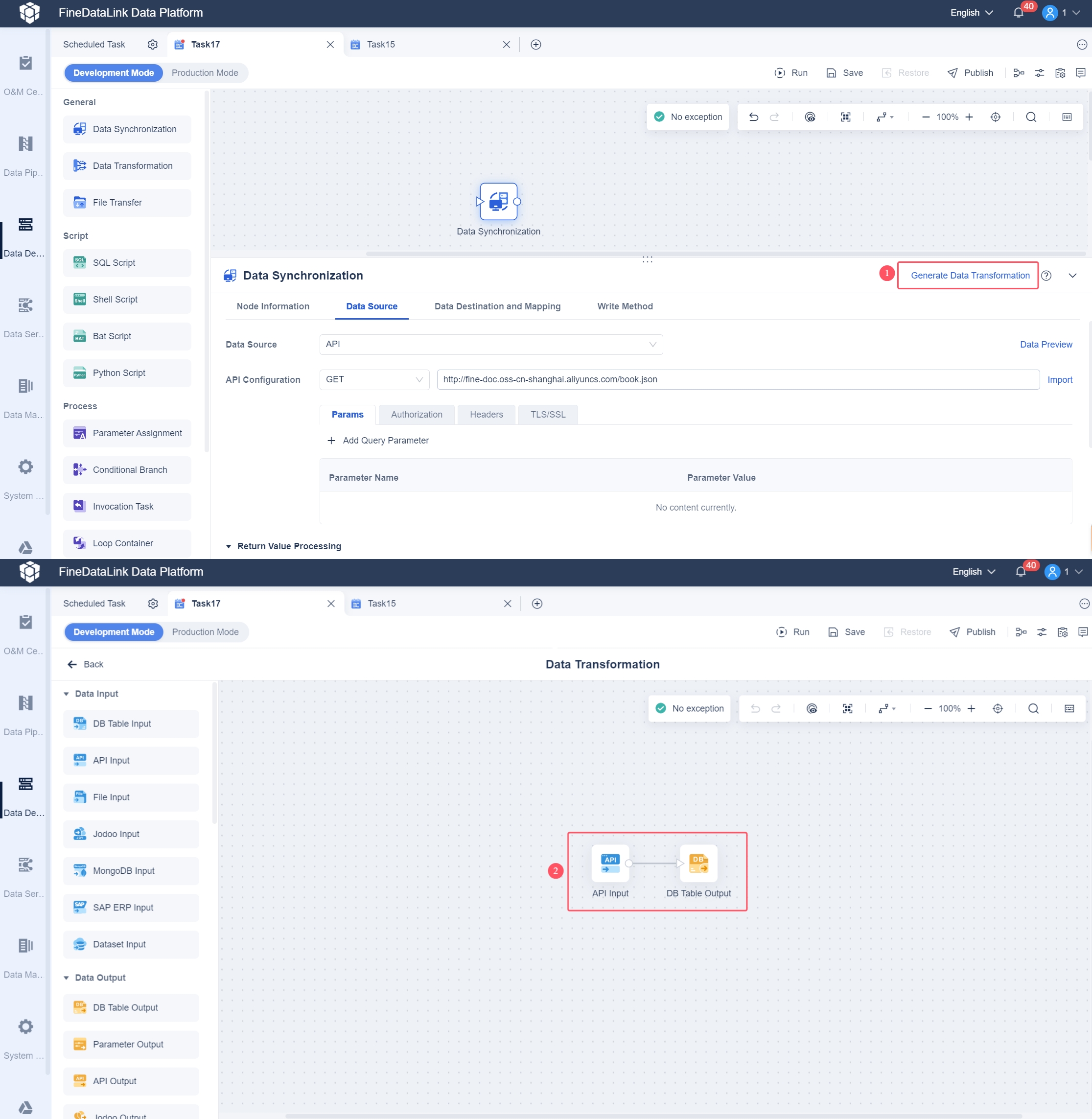Click Add Query Parameter

click(378, 440)
